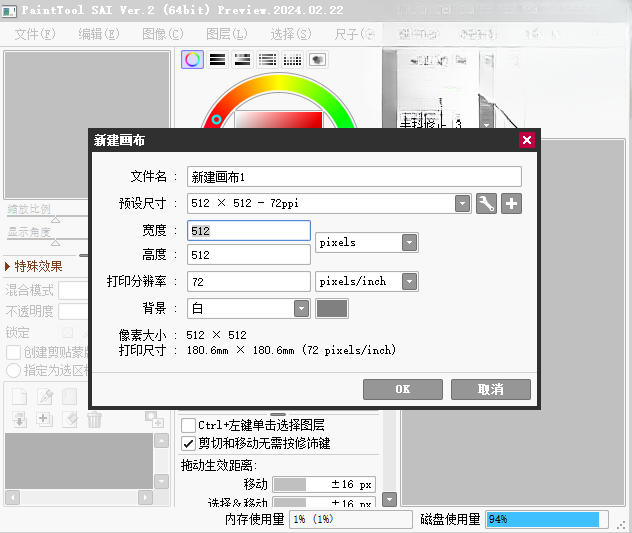Screen dimensions: 632x533
Task: Show the HSV slider panel icon
Action: tap(242, 60)
